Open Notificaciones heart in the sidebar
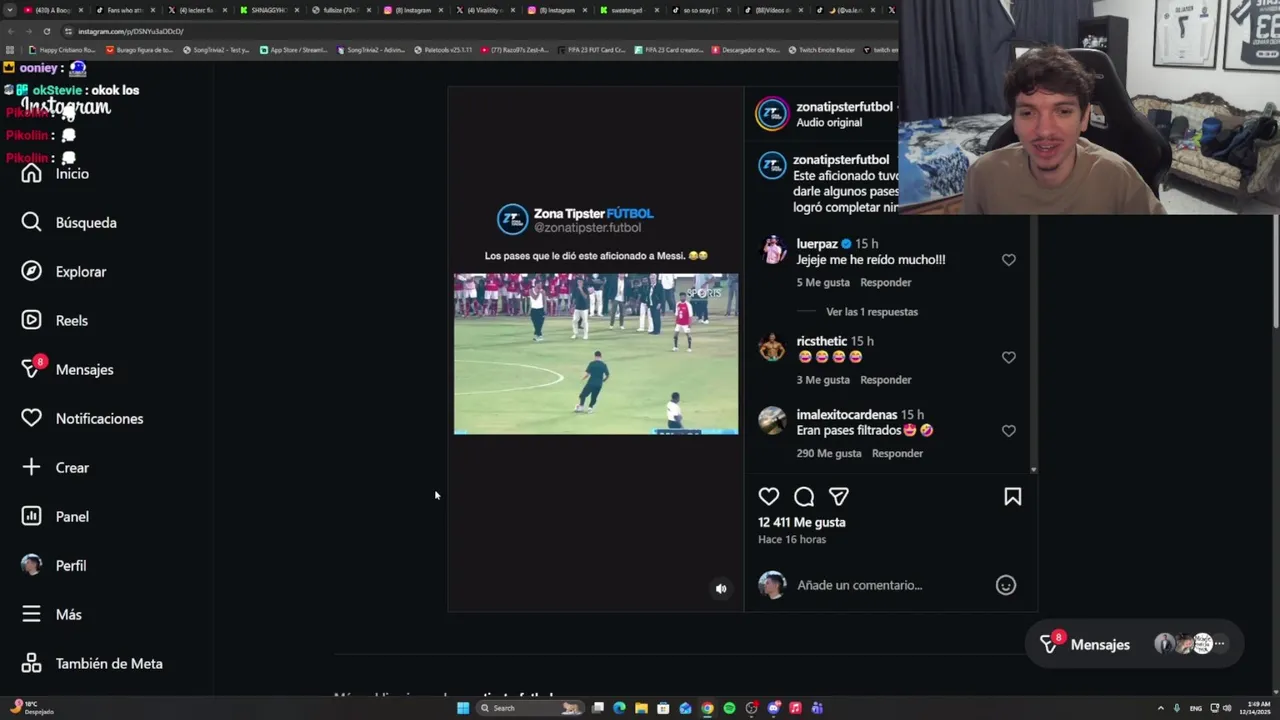1280x720 pixels. 83,419
